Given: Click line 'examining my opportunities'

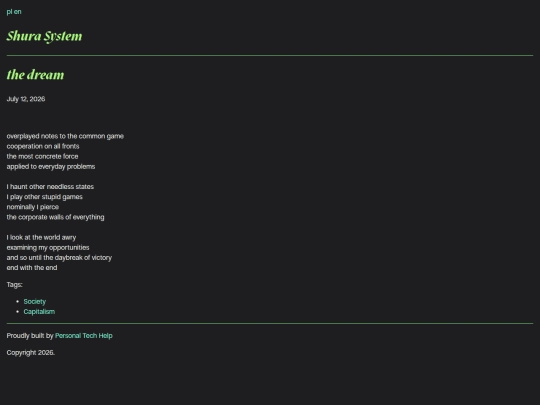Looking at the screenshot, I should [x=48, y=248].
